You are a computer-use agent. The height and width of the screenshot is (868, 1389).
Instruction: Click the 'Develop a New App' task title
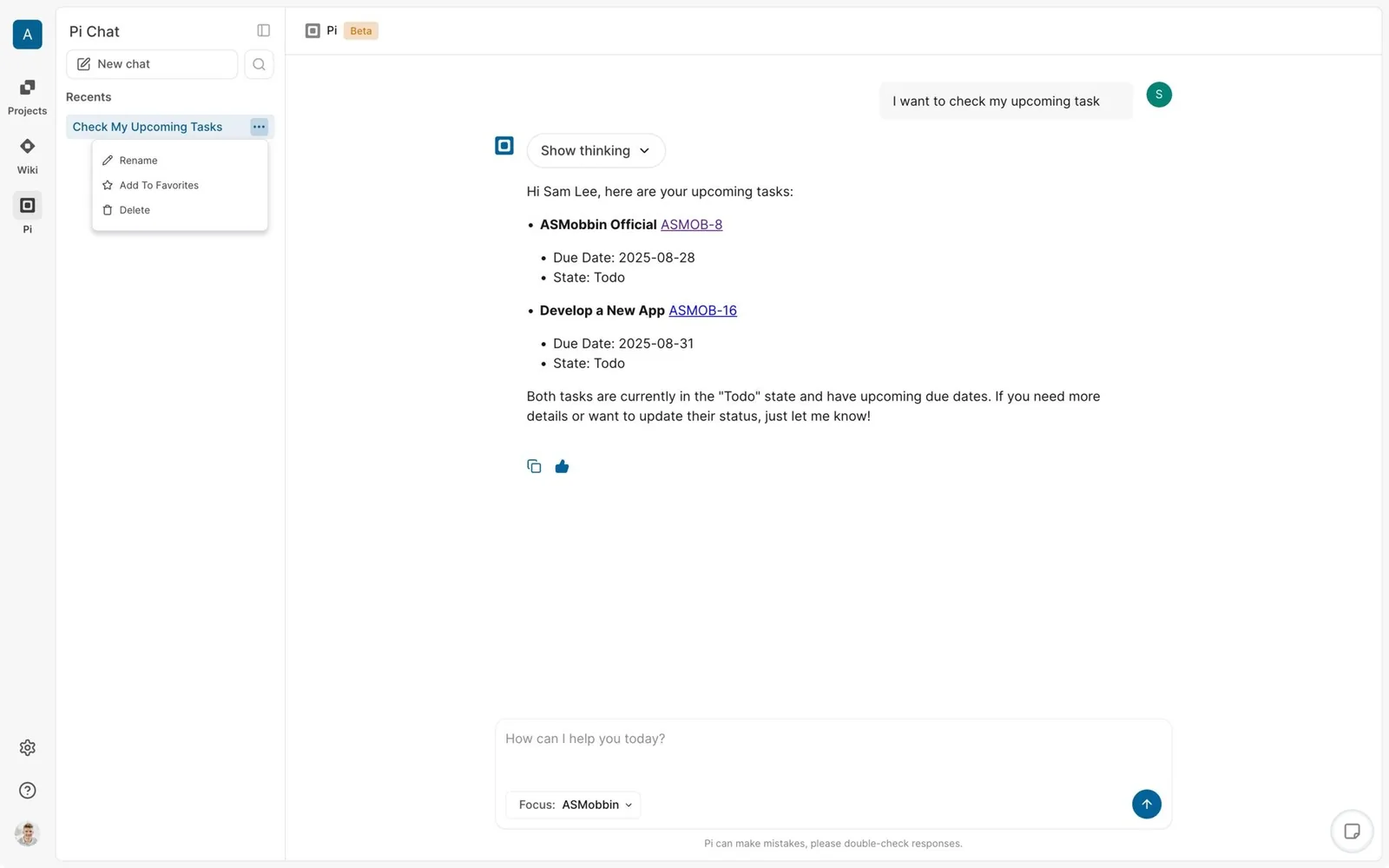tap(602, 311)
